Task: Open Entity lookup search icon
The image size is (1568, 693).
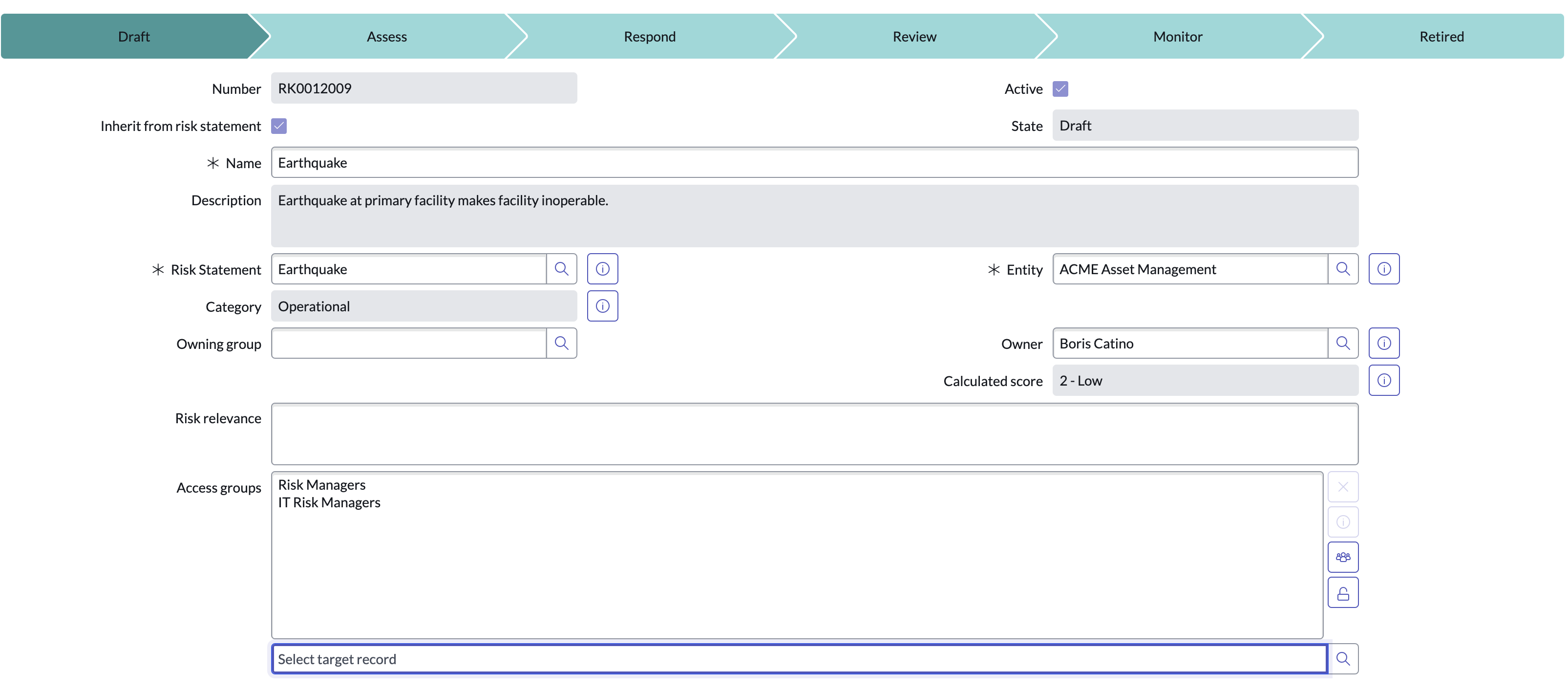Action: pos(1343,269)
